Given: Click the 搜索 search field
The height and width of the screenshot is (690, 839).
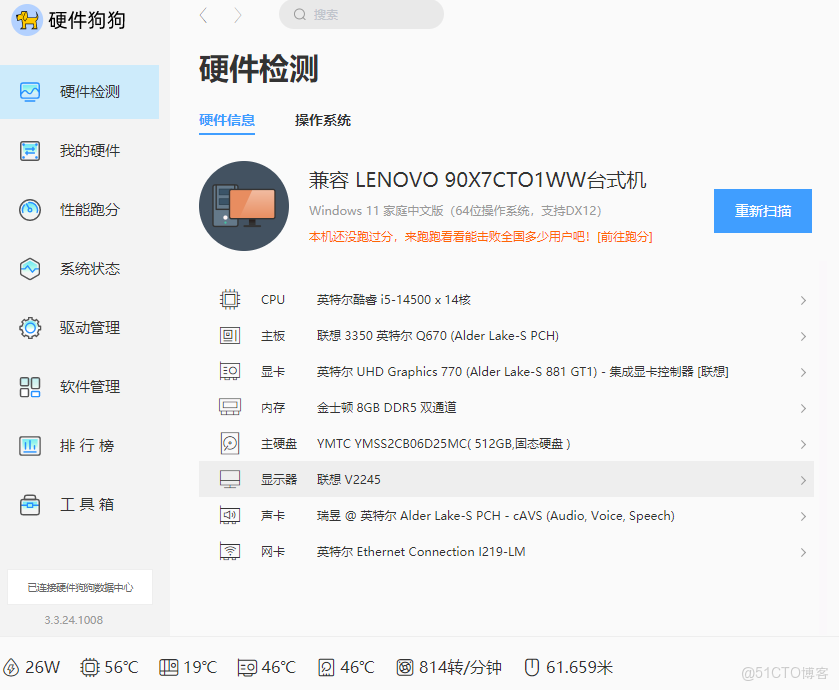Looking at the screenshot, I should coord(360,15).
